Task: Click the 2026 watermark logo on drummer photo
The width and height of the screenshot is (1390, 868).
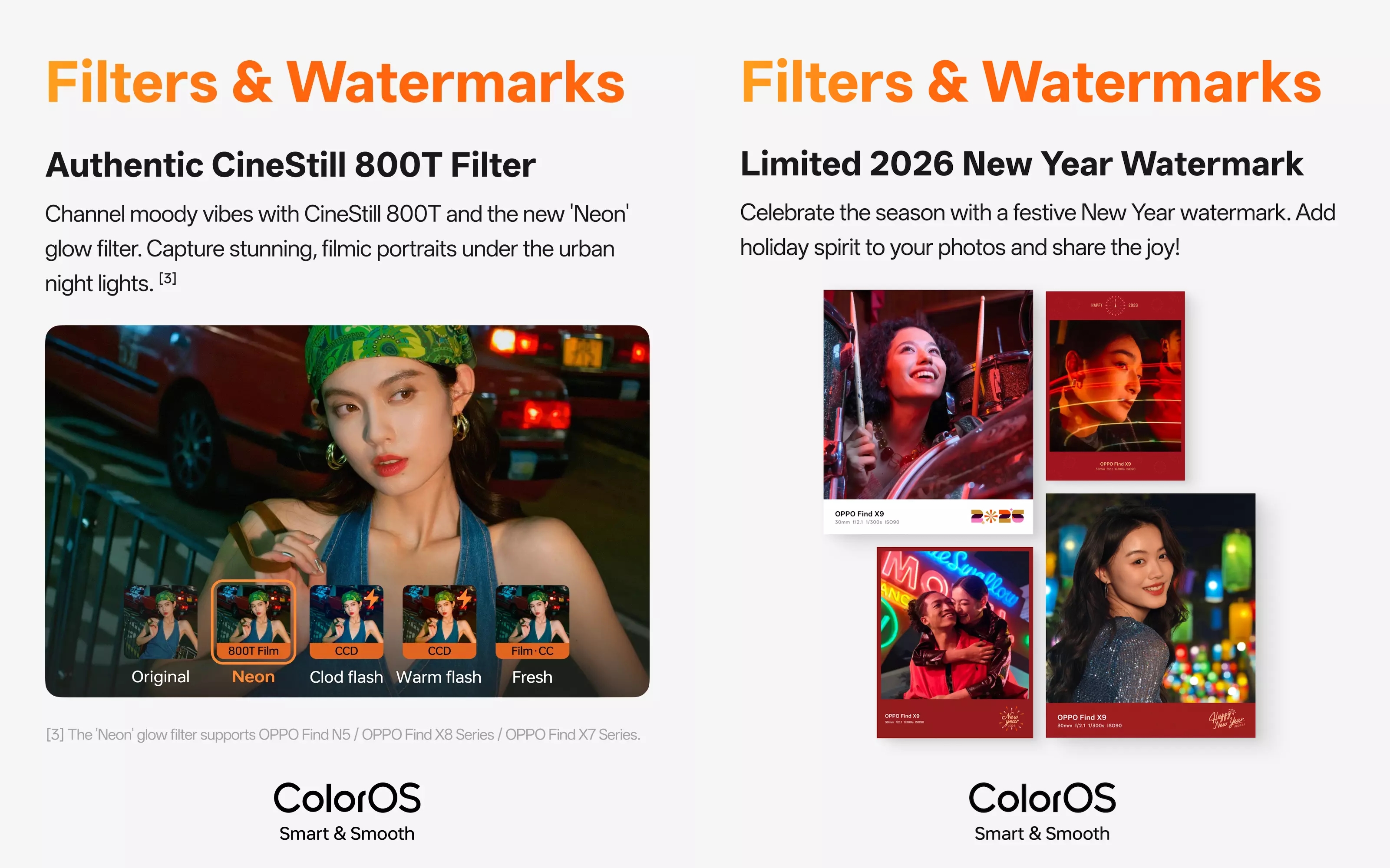Action: [997, 516]
